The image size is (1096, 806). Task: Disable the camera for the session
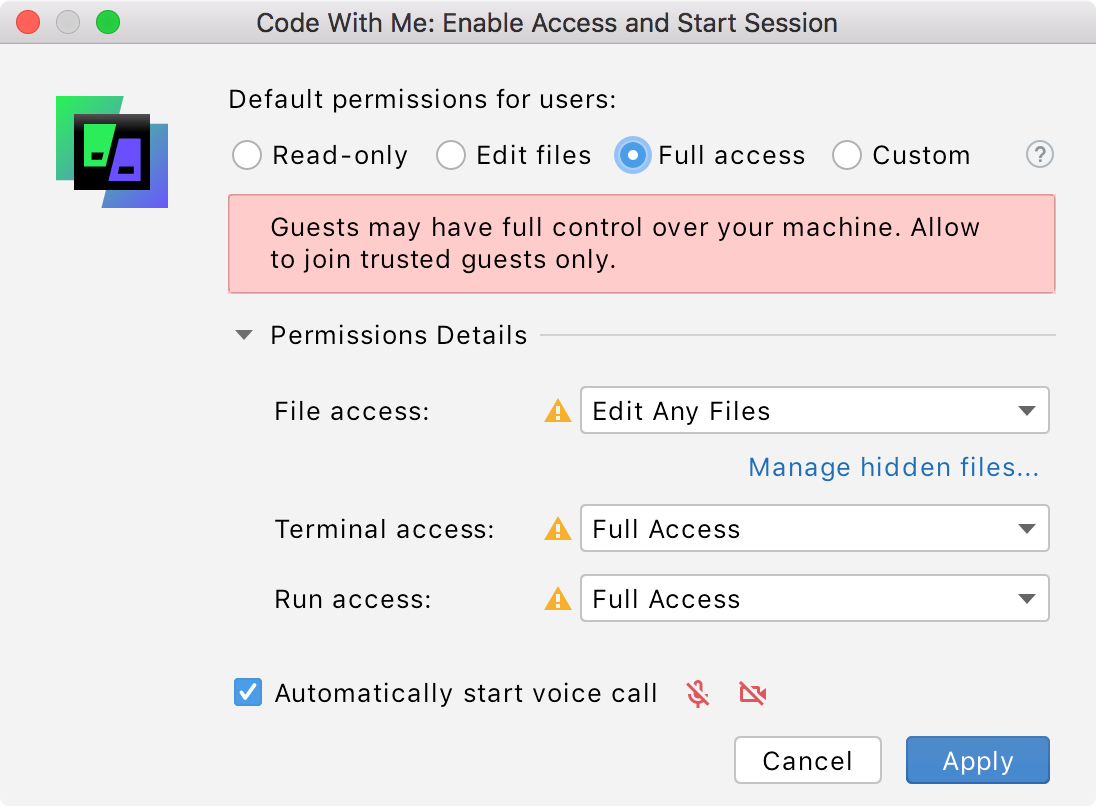(x=752, y=693)
